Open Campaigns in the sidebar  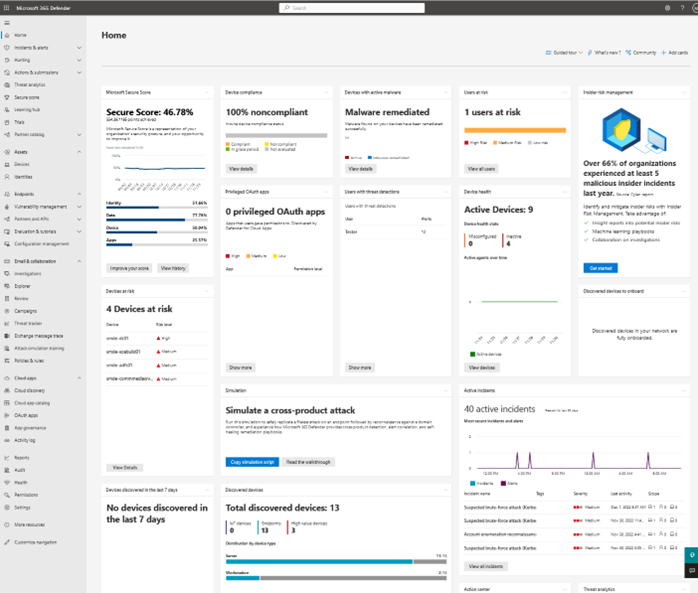25,311
